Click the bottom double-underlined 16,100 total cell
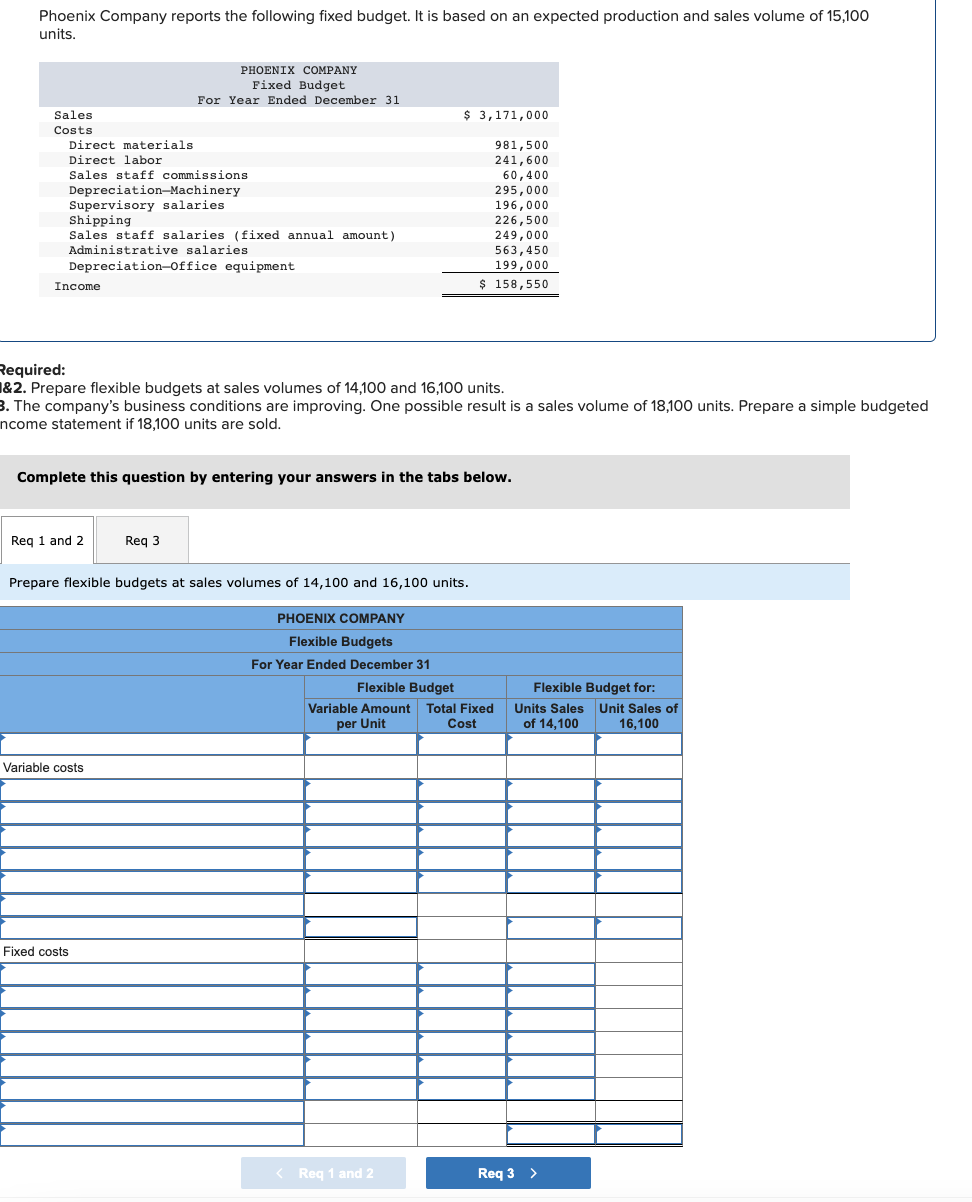The height and width of the screenshot is (1202, 972). click(639, 1134)
